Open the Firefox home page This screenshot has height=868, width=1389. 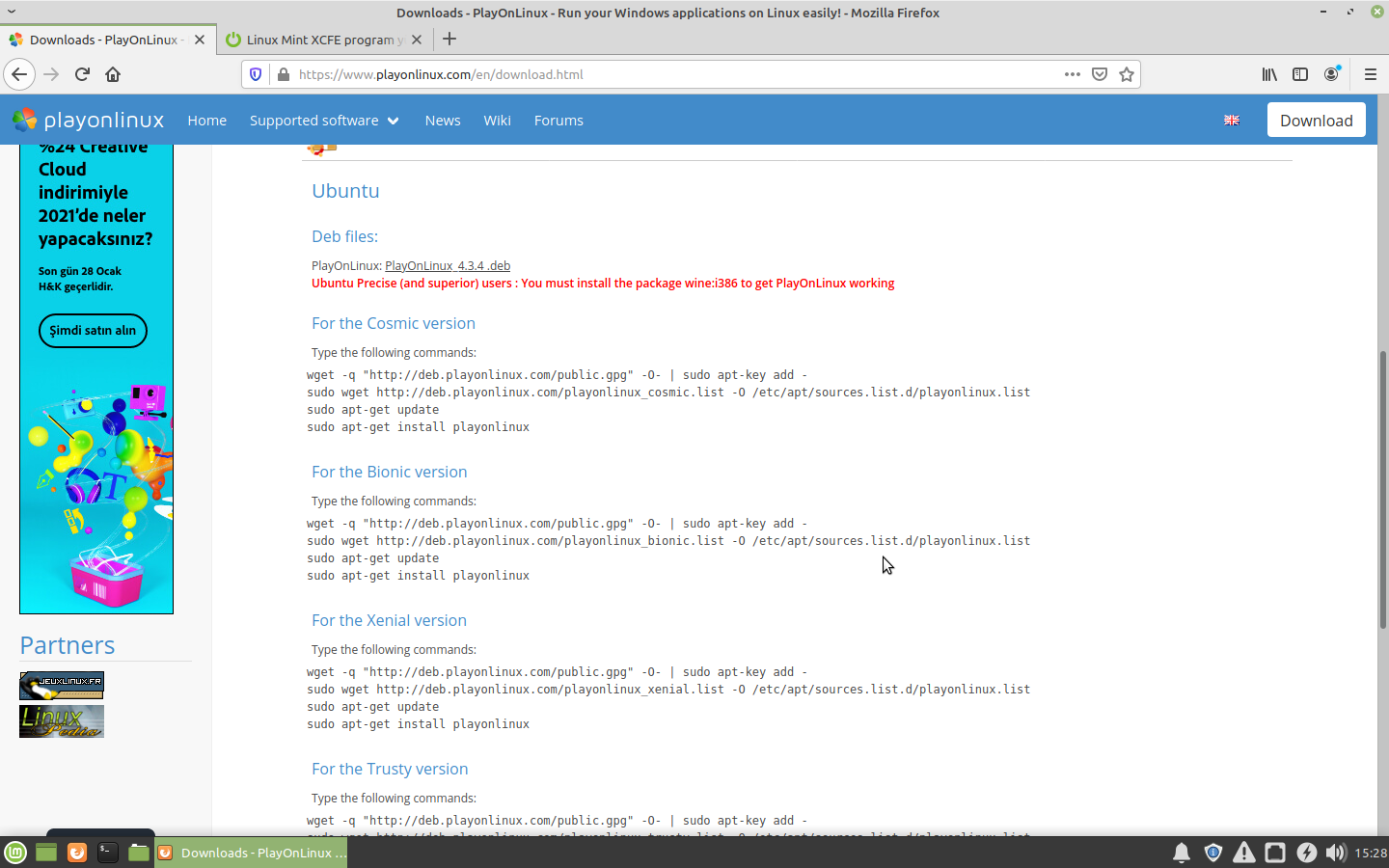[x=113, y=74]
